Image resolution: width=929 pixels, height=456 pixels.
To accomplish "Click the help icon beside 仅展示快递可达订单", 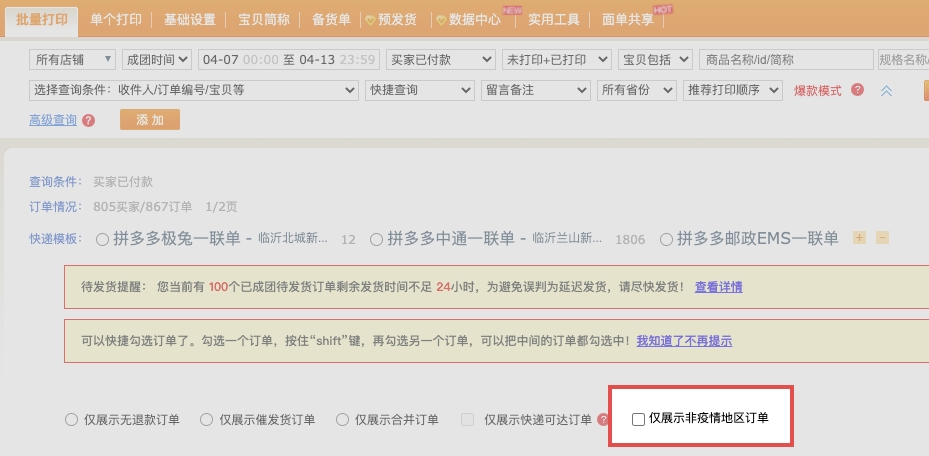I will [603, 419].
